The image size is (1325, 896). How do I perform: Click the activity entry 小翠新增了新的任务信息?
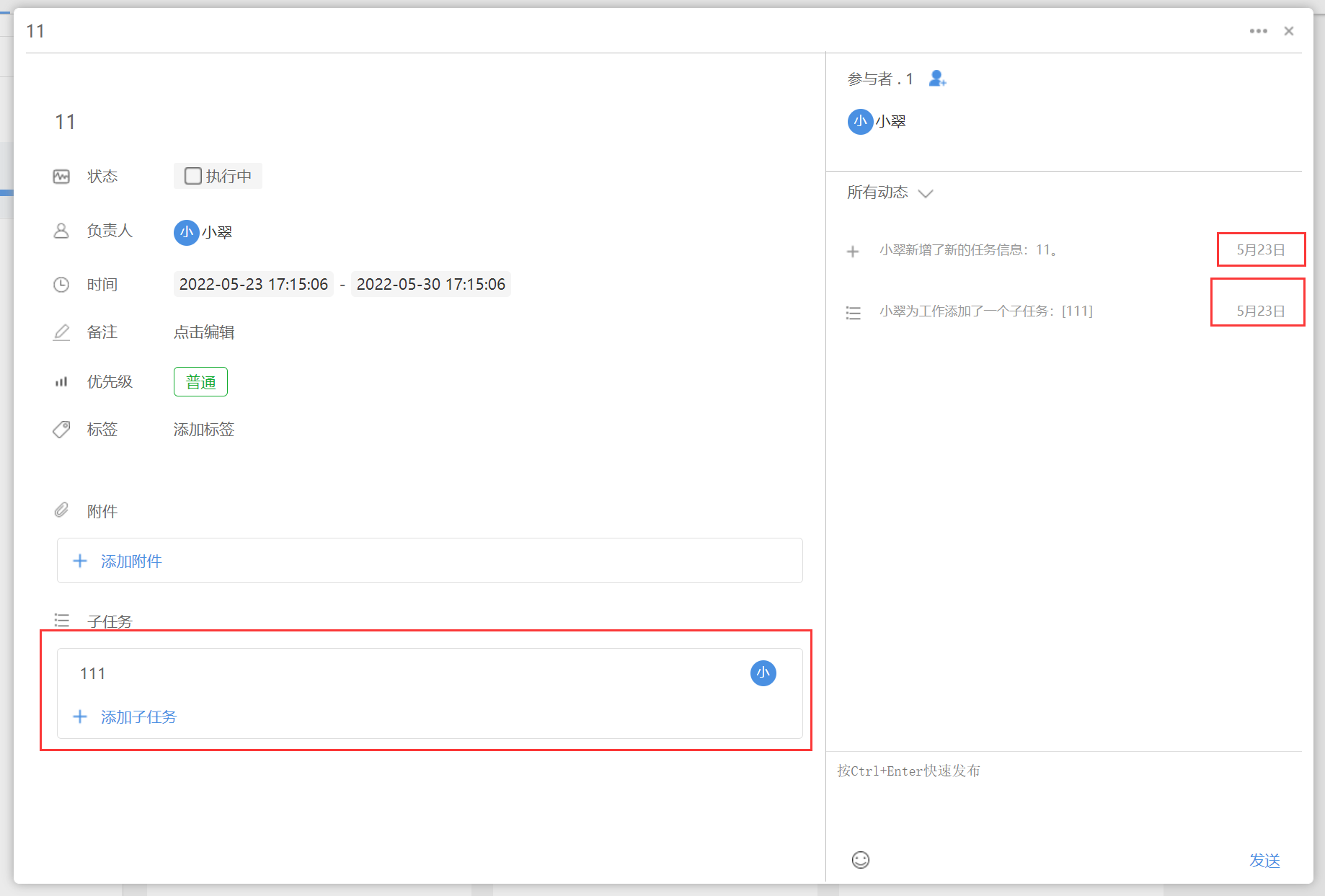click(x=968, y=250)
